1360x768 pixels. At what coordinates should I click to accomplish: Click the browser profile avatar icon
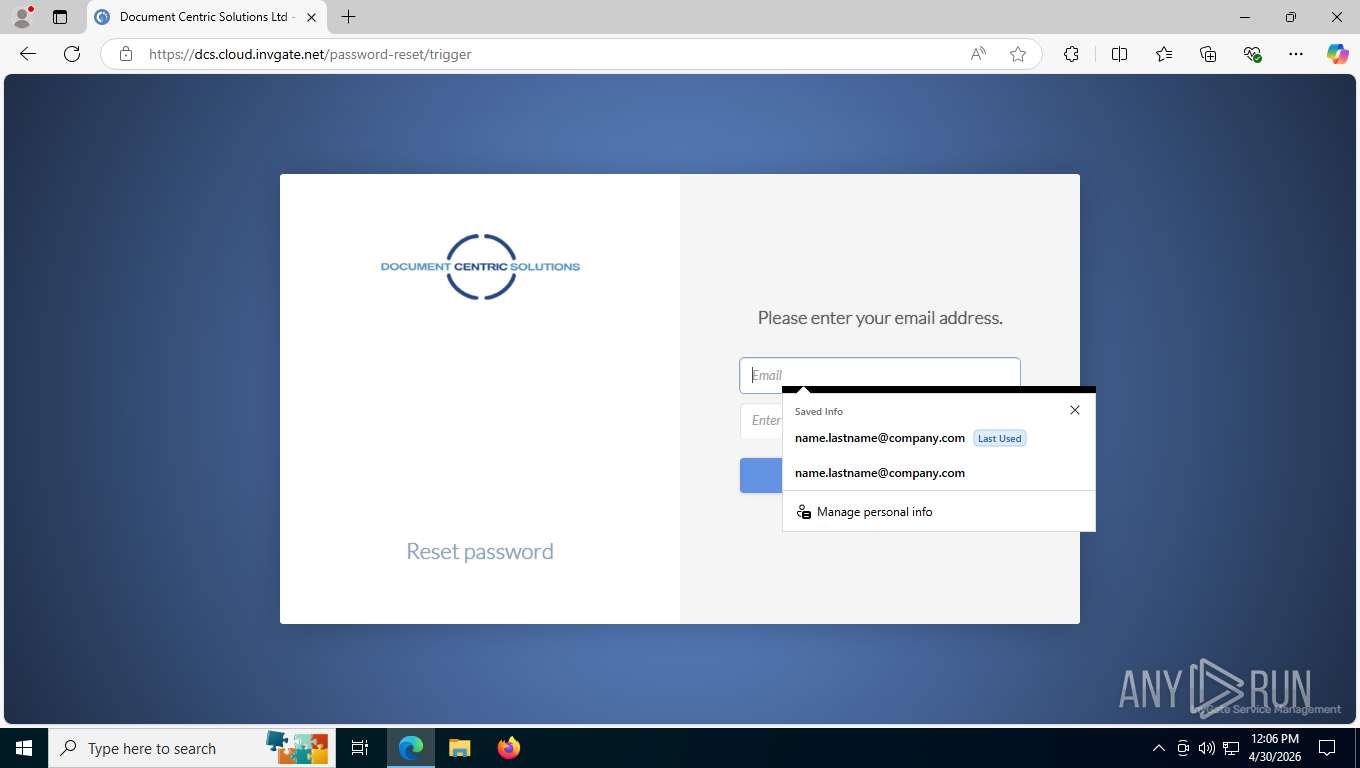point(22,17)
